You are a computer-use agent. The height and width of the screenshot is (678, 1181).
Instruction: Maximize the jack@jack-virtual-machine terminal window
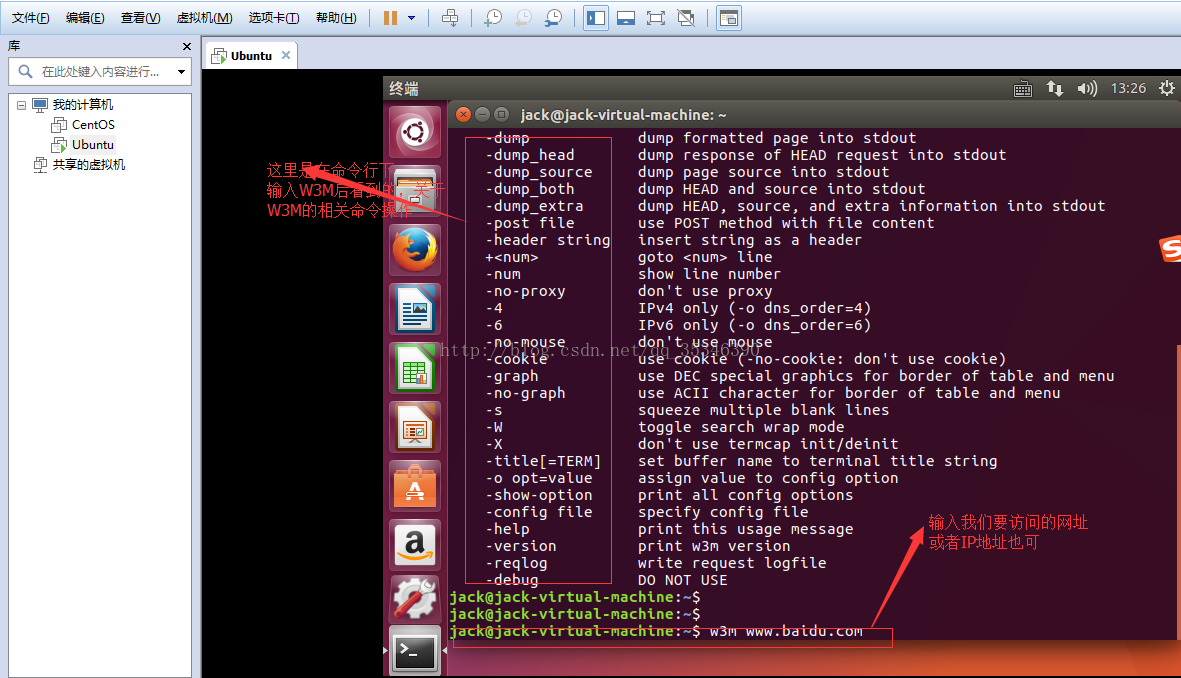[501, 115]
